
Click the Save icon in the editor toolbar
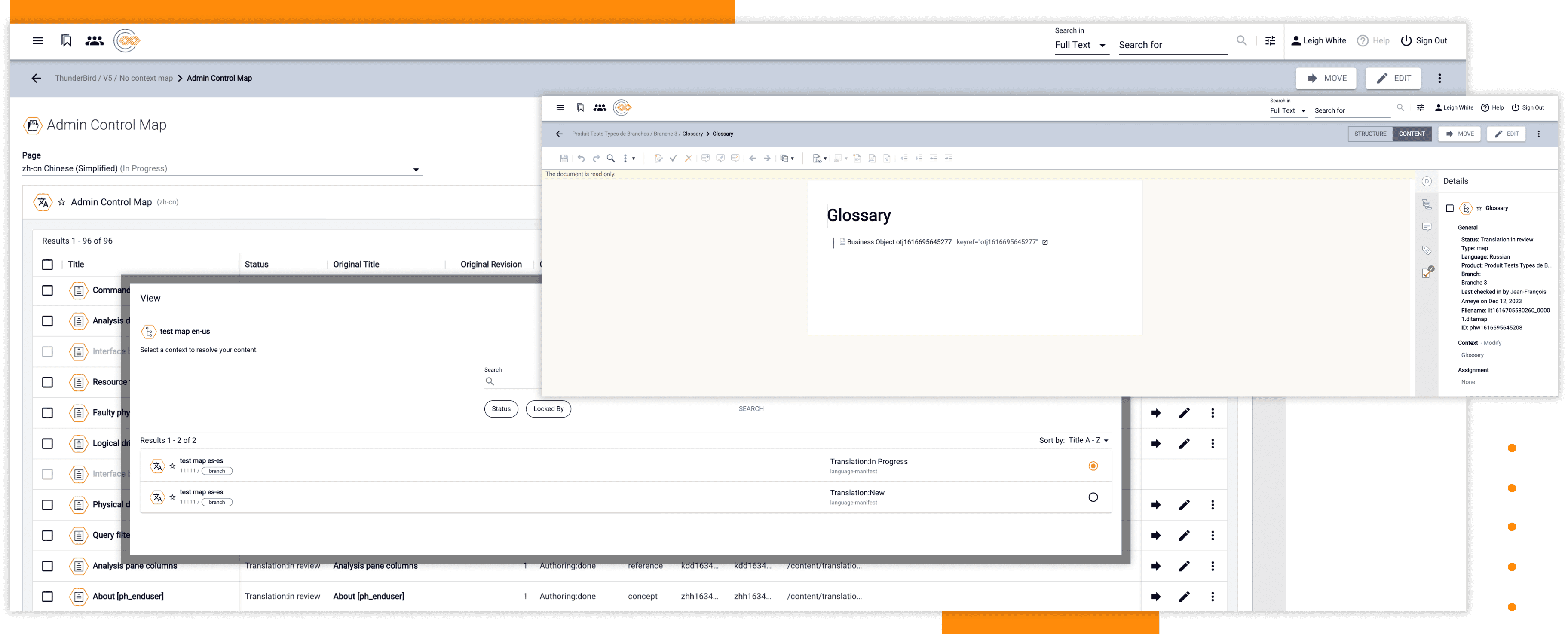pos(564,158)
